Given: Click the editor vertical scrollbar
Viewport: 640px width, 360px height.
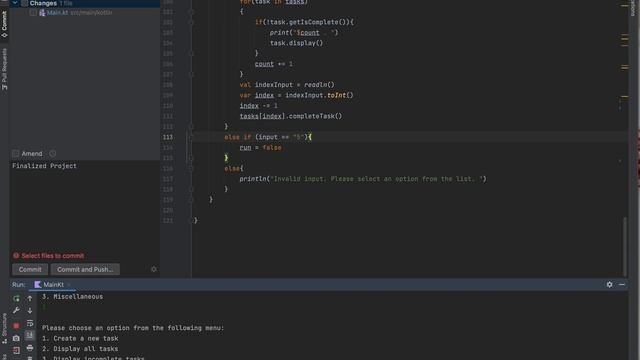Looking at the screenshot, I should tap(625, 247).
